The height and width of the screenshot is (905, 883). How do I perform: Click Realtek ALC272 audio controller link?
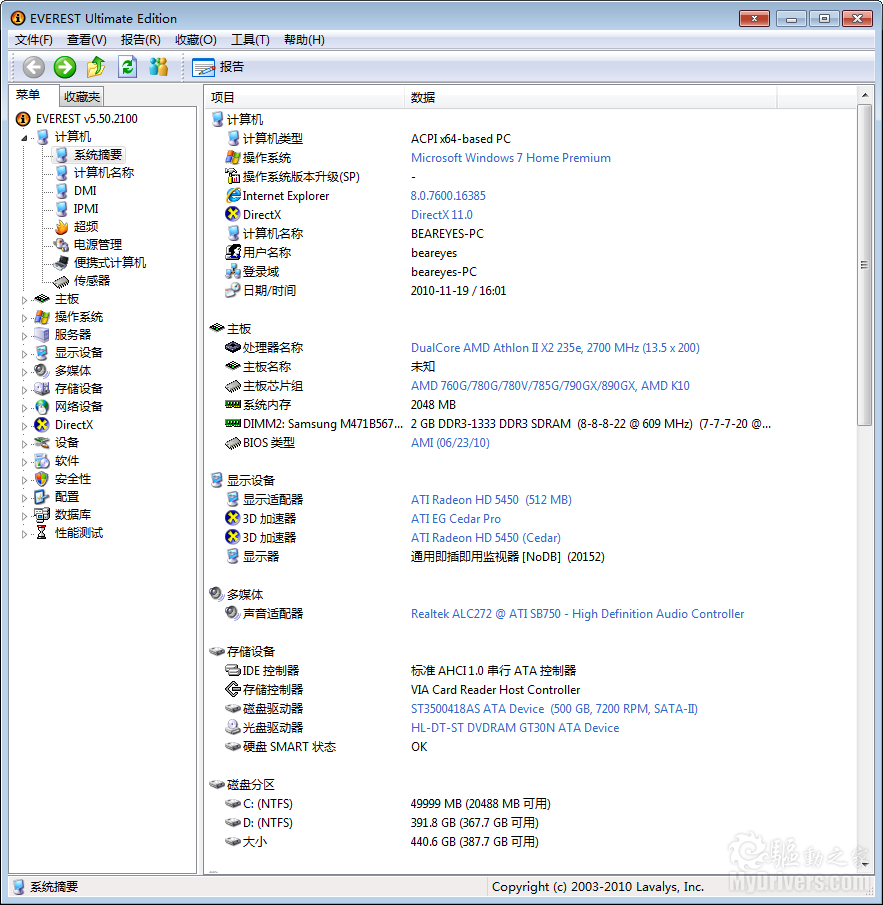coord(577,614)
